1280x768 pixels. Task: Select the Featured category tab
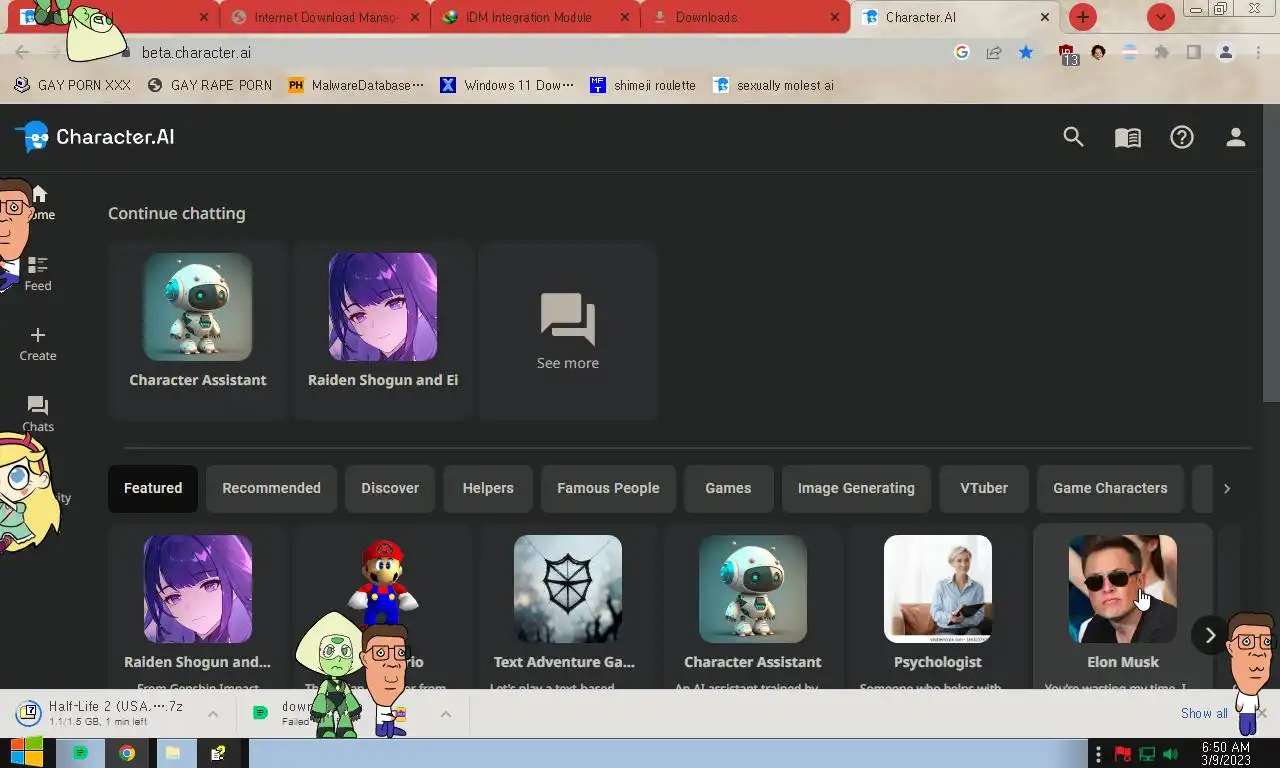tap(153, 488)
